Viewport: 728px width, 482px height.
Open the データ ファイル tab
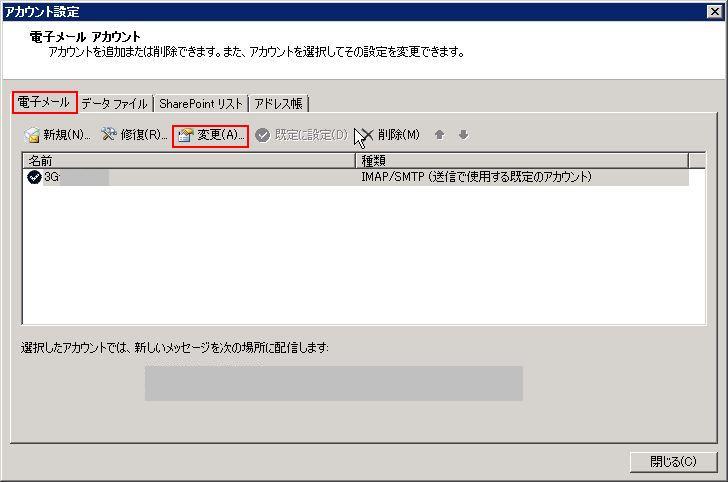114,103
